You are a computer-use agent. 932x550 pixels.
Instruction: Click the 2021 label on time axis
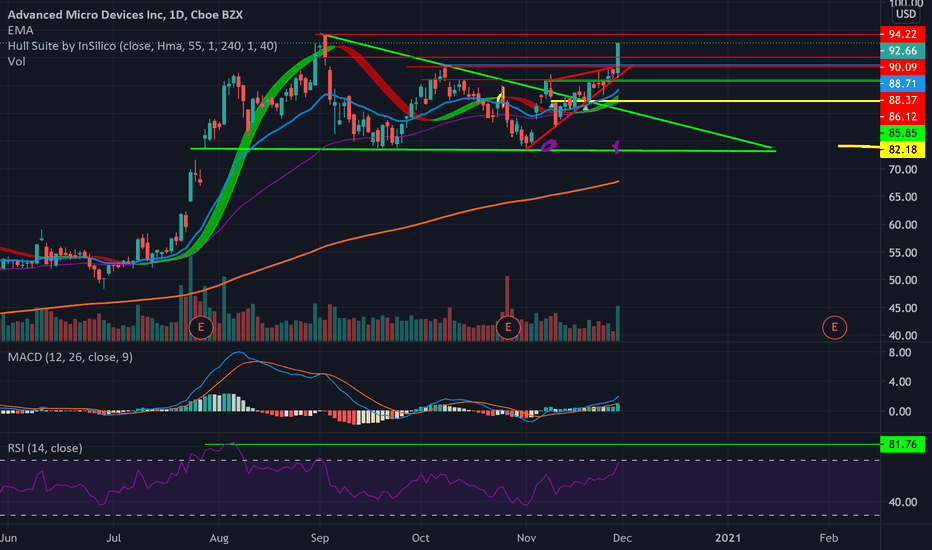tap(728, 538)
